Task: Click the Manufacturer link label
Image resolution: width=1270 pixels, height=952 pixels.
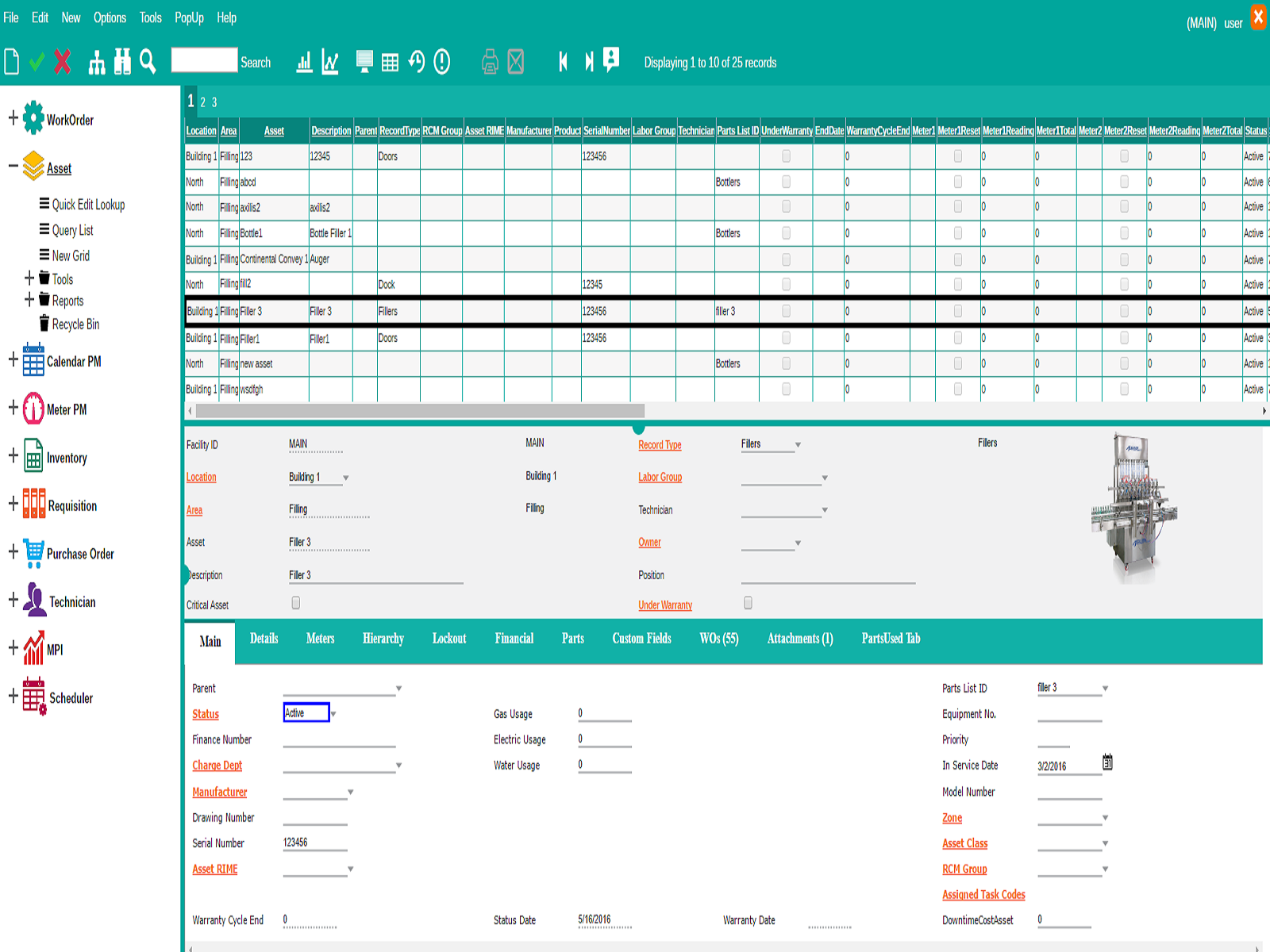Action: pyautogui.click(x=219, y=792)
